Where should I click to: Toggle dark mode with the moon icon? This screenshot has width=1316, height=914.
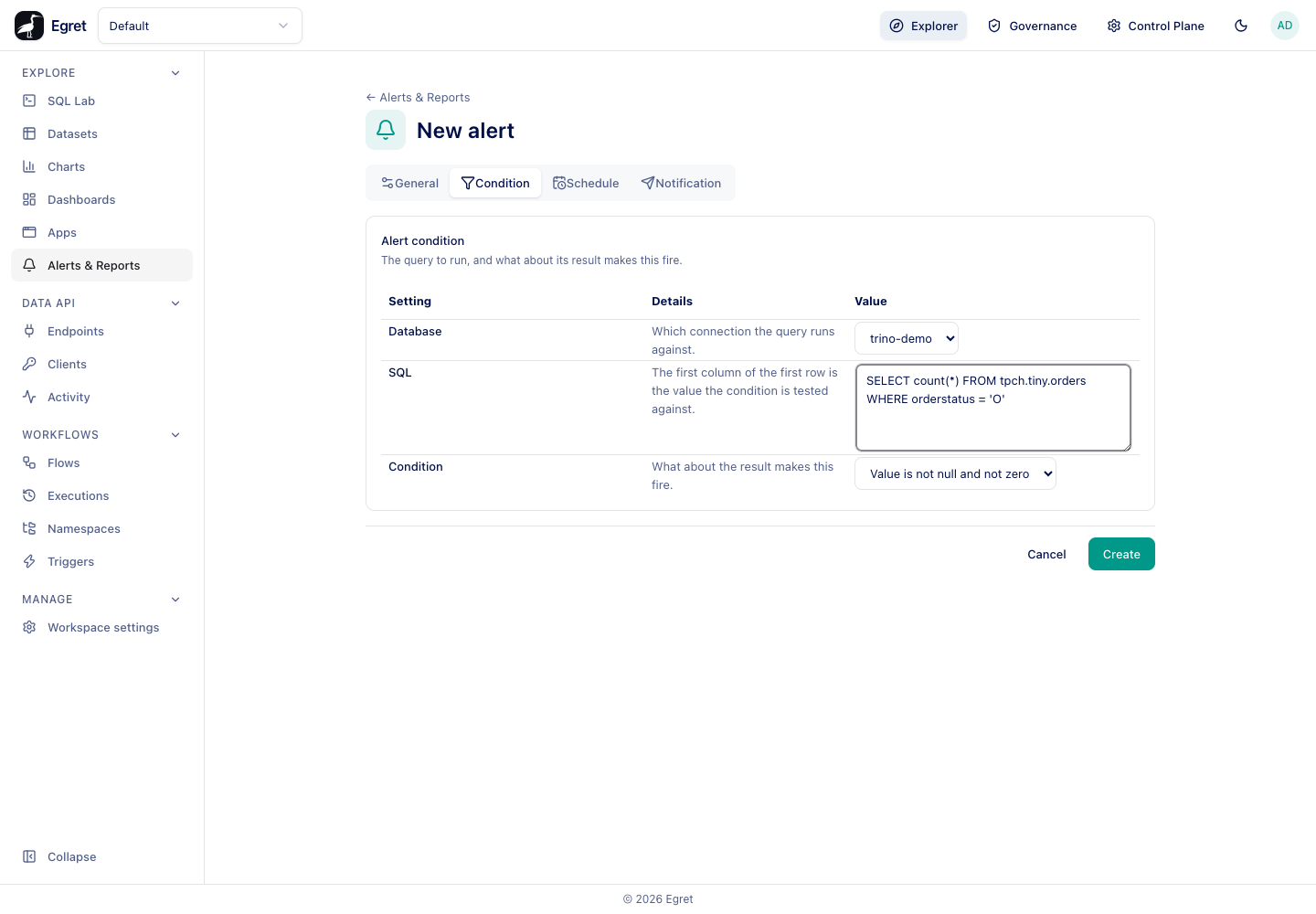(x=1241, y=26)
